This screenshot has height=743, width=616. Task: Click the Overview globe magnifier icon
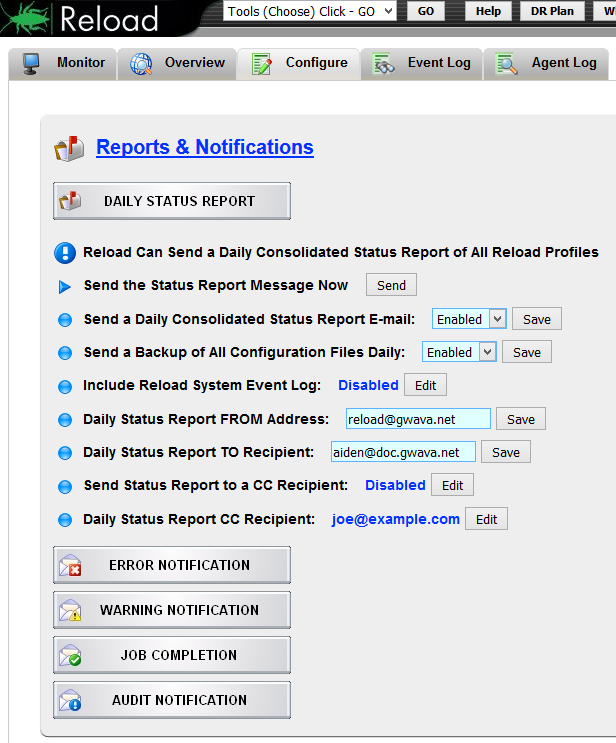141,63
